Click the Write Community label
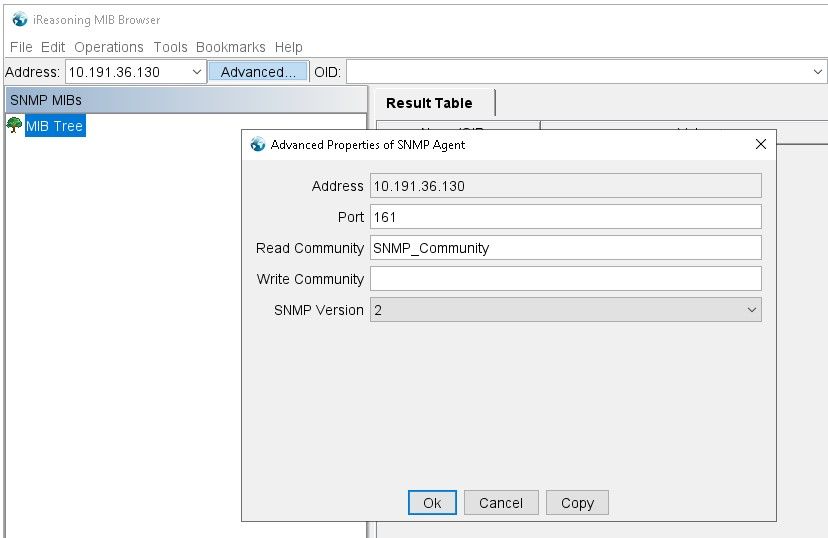The width and height of the screenshot is (828, 538). [x=310, y=279]
